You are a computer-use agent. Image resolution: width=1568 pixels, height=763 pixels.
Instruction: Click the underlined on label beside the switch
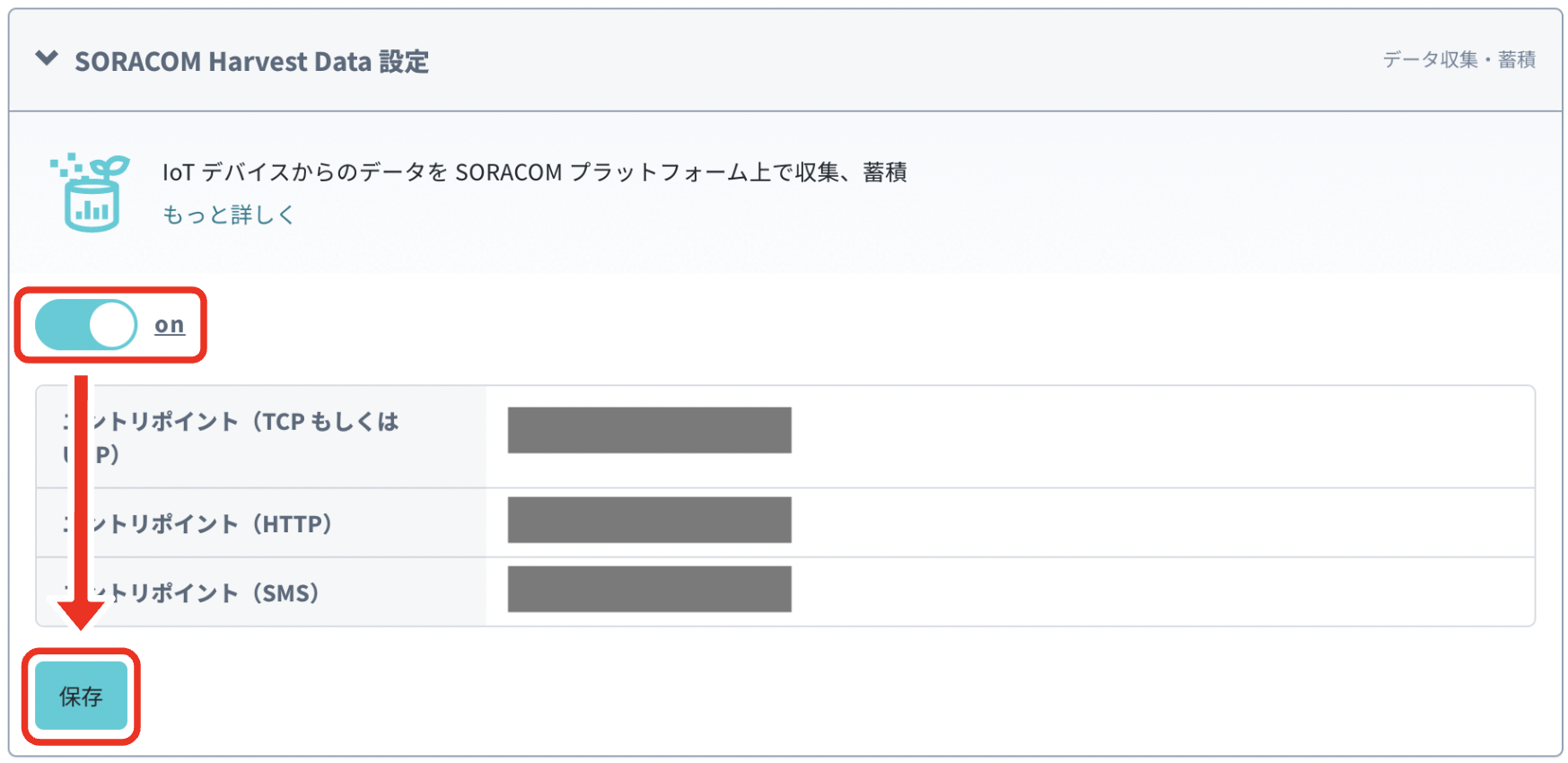click(x=168, y=325)
